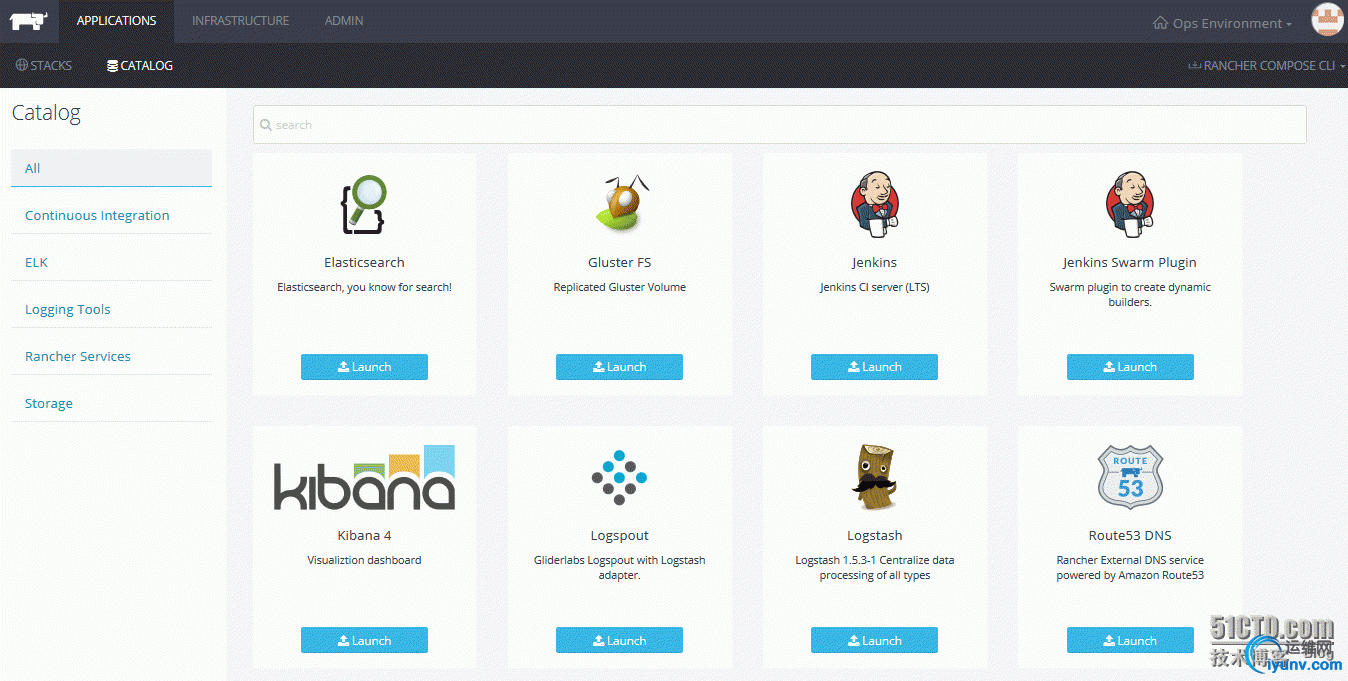Click the globe icon beside Stacks
This screenshot has height=681, width=1348.
[x=22, y=65]
